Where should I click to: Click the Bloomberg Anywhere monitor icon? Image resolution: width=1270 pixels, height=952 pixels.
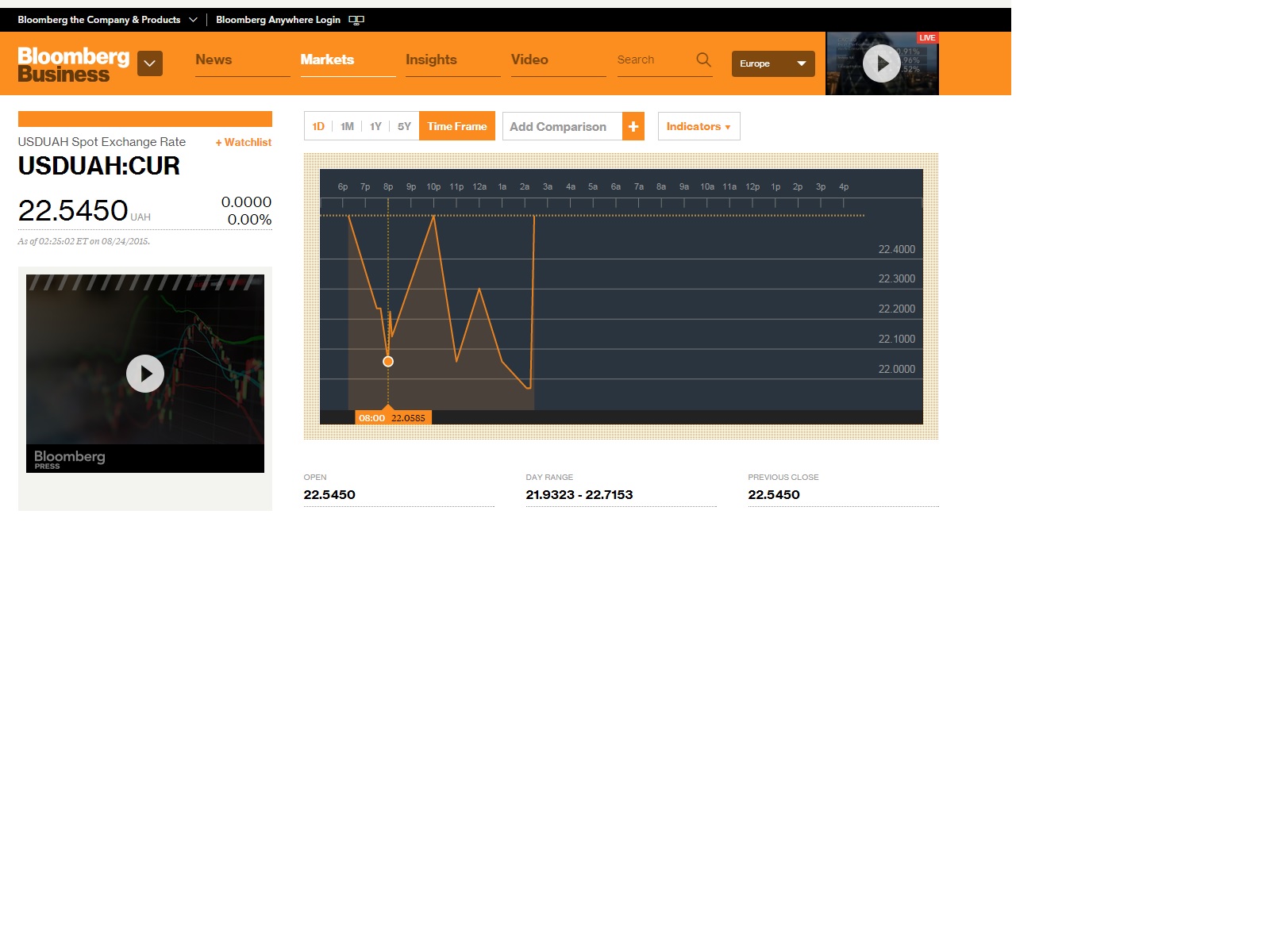click(356, 20)
